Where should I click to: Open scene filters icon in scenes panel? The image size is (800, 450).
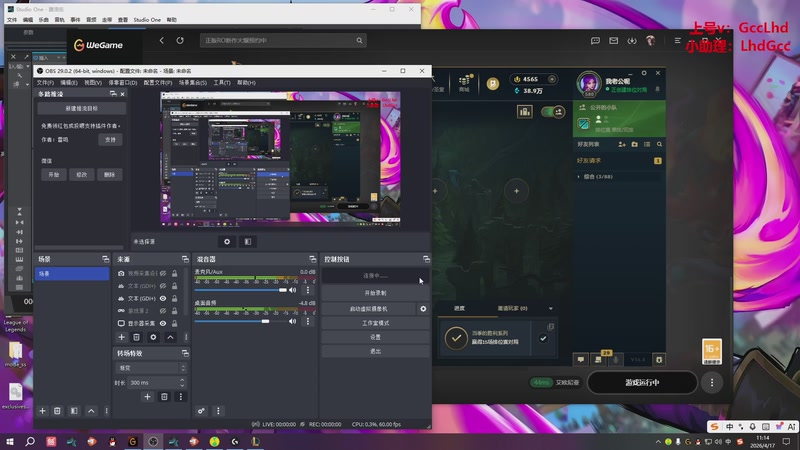click(x=74, y=411)
